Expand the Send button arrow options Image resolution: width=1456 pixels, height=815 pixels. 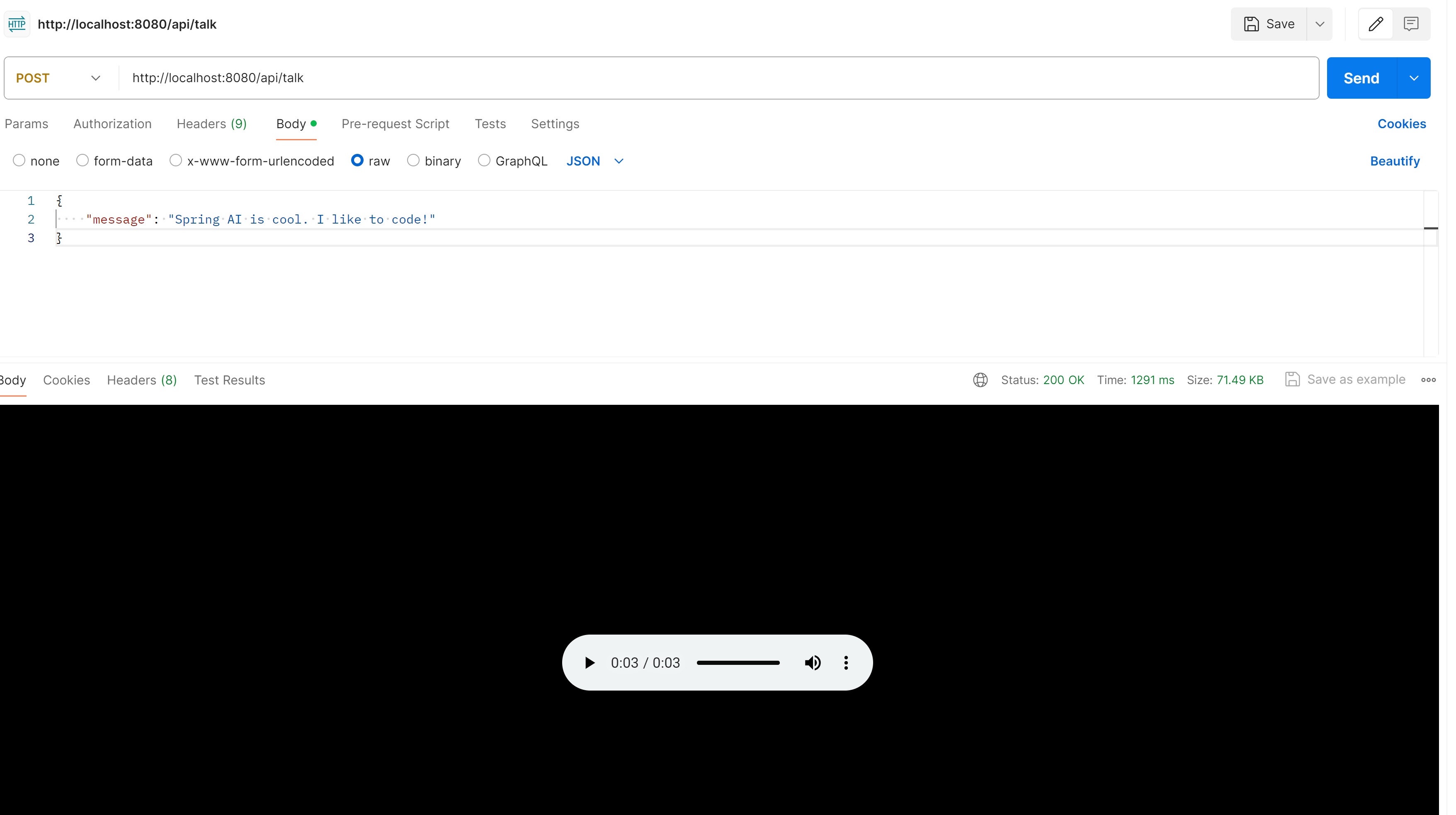coord(1414,78)
